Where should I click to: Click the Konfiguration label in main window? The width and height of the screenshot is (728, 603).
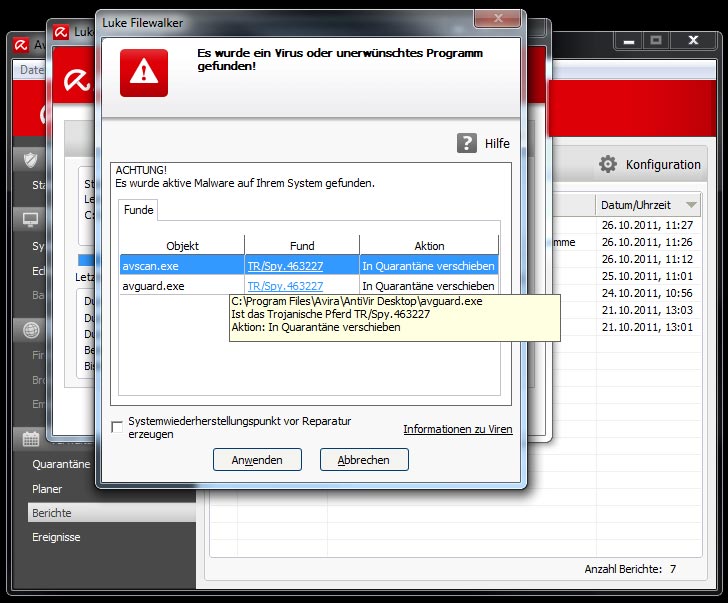[663, 164]
